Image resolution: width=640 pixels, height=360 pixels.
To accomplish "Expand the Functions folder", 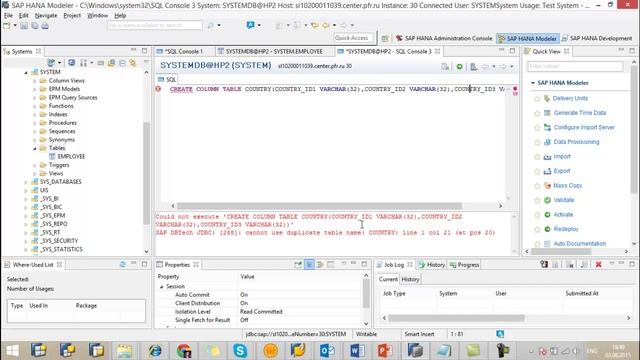I will [35, 106].
